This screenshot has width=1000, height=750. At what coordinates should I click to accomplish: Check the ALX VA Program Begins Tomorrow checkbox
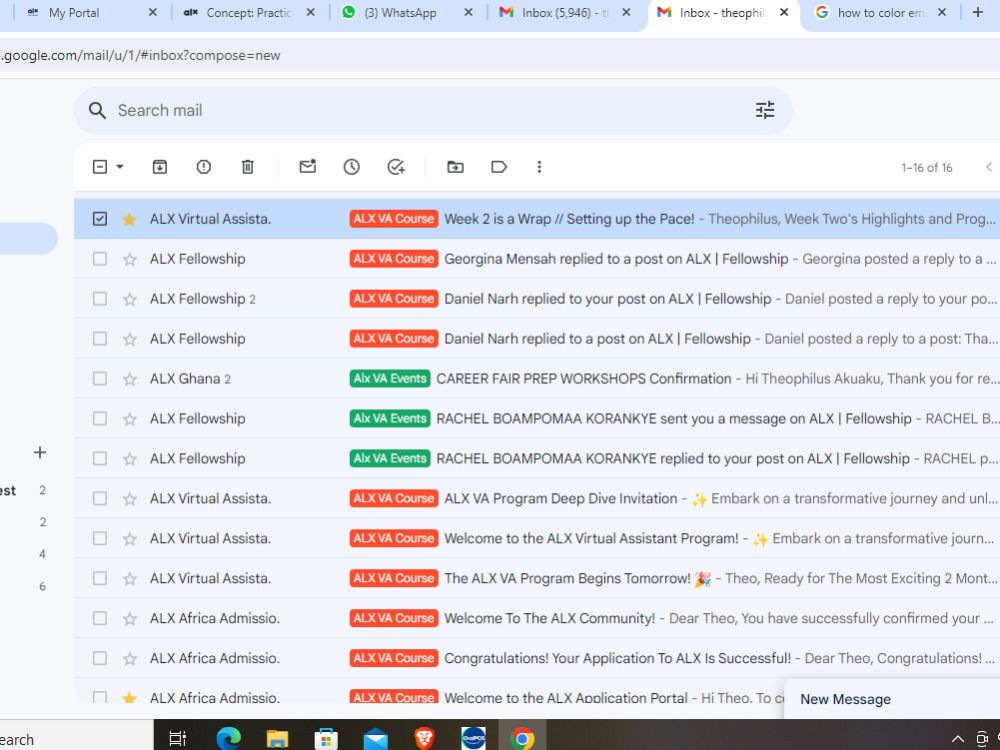click(99, 578)
